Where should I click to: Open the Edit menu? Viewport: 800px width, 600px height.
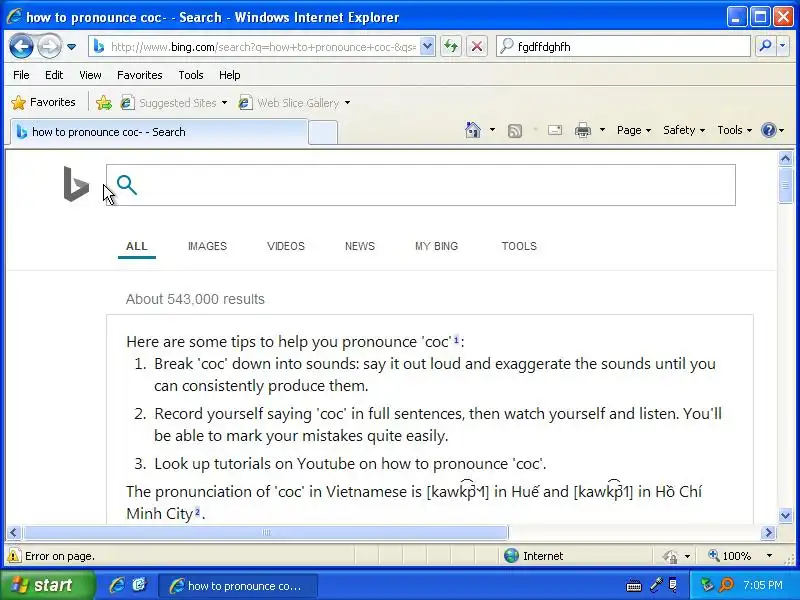[x=54, y=75]
